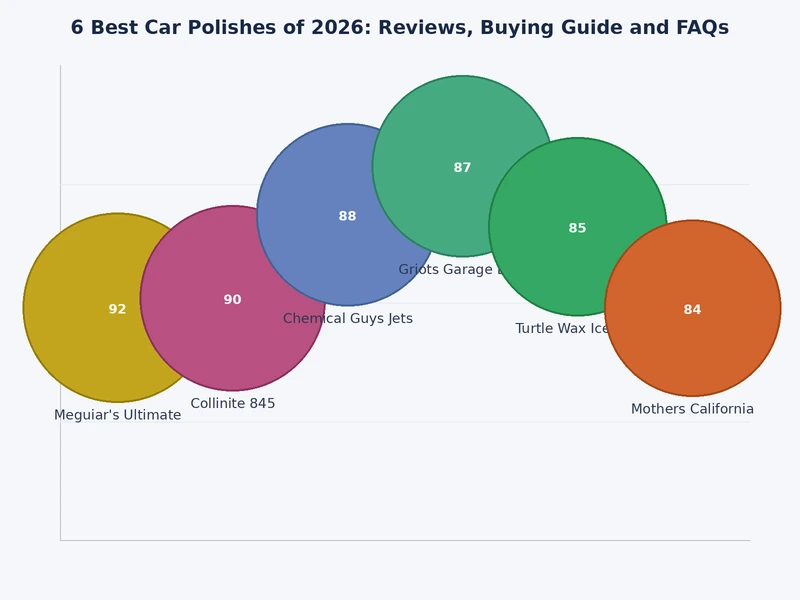This screenshot has height=600, width=800.
Task: Click the chart title about Best Car Polishes
Action: [399, 28]
